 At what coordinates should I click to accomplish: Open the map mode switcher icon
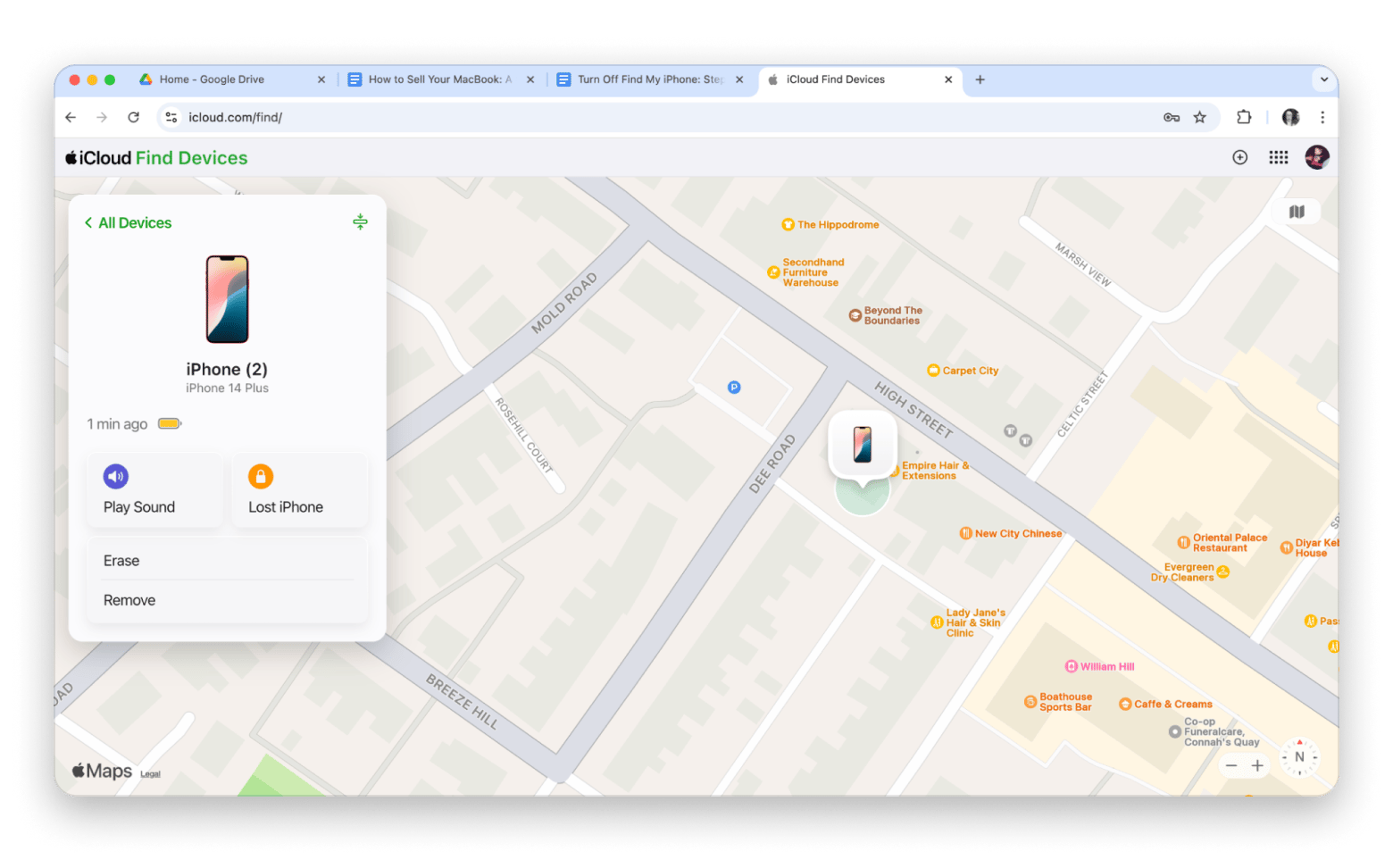click(1297, 212)
